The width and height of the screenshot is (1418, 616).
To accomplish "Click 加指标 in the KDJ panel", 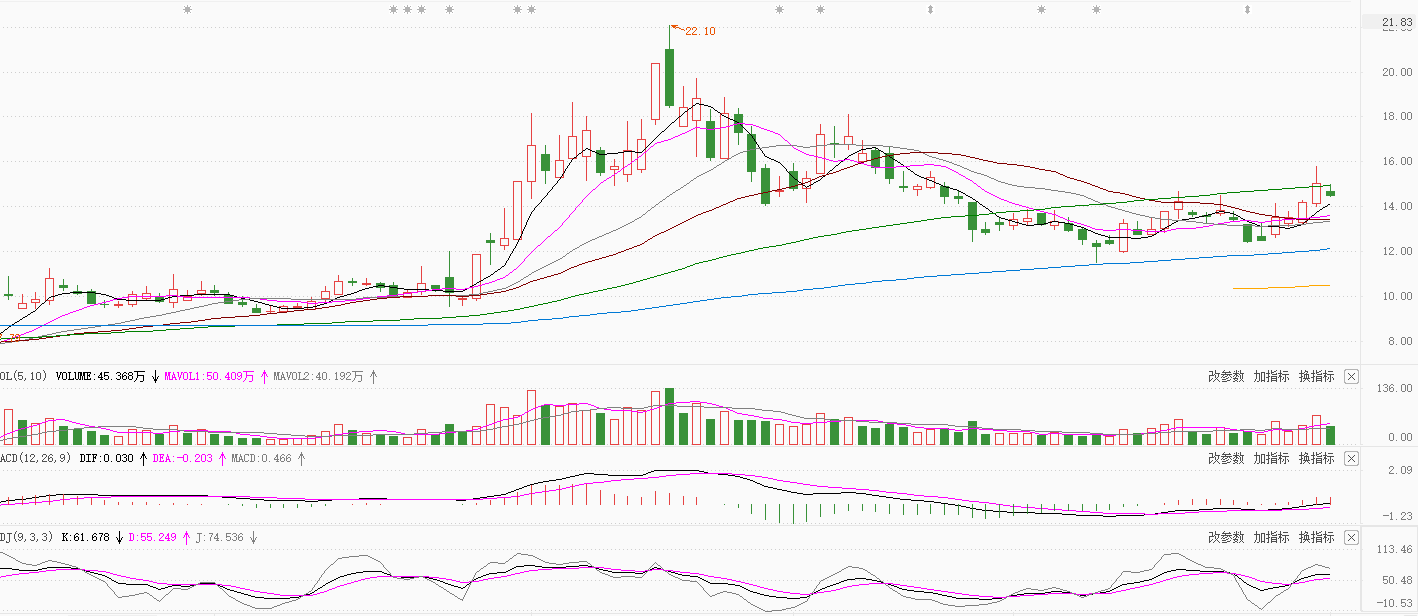I will pos(1272,538).
